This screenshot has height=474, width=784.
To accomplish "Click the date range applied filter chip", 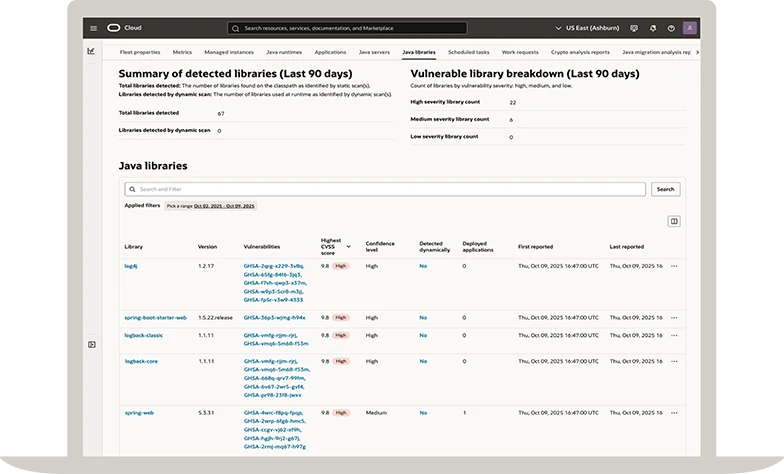I will click(x=210, y=206).
